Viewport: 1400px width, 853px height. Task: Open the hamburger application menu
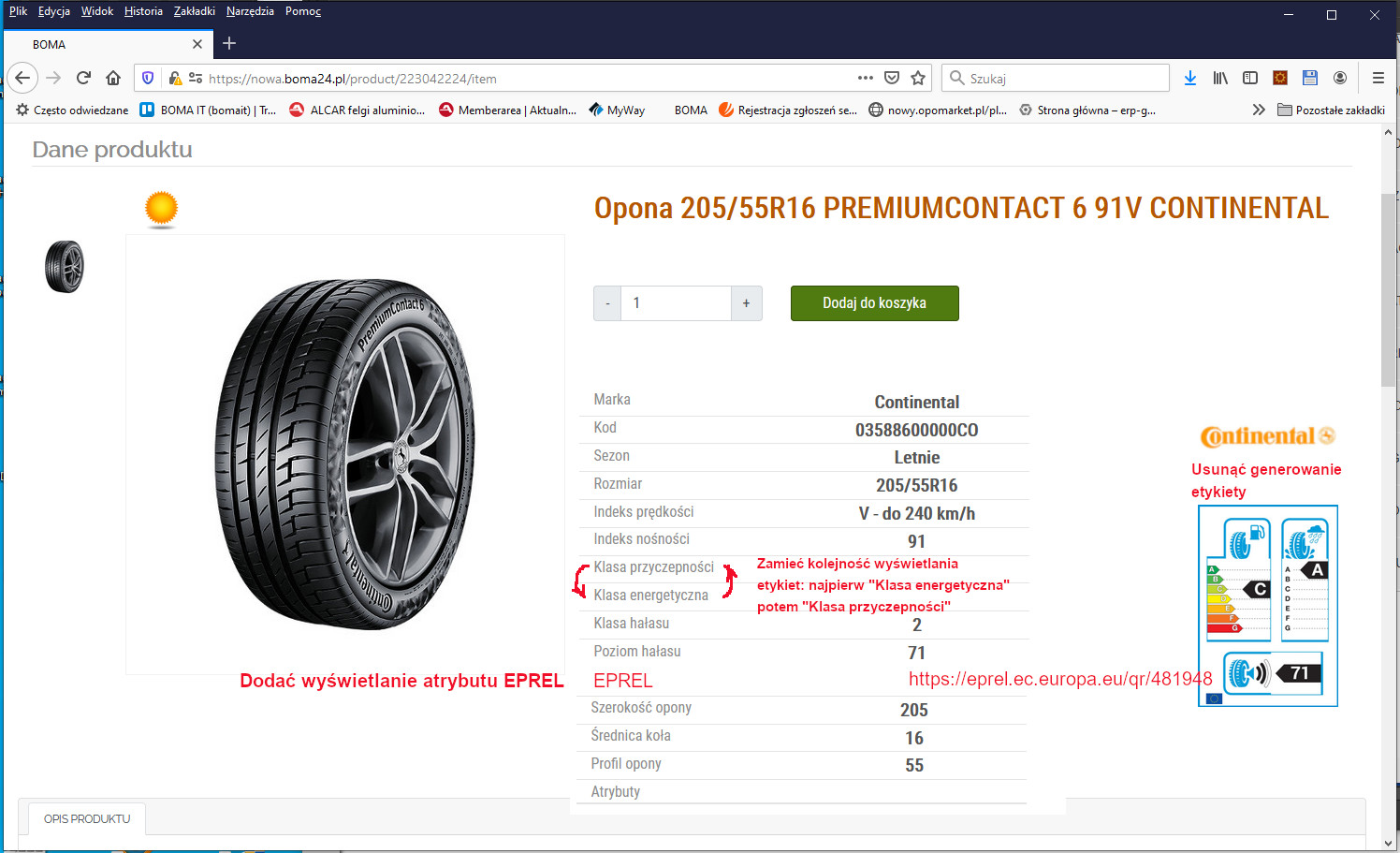[1378, 79]
